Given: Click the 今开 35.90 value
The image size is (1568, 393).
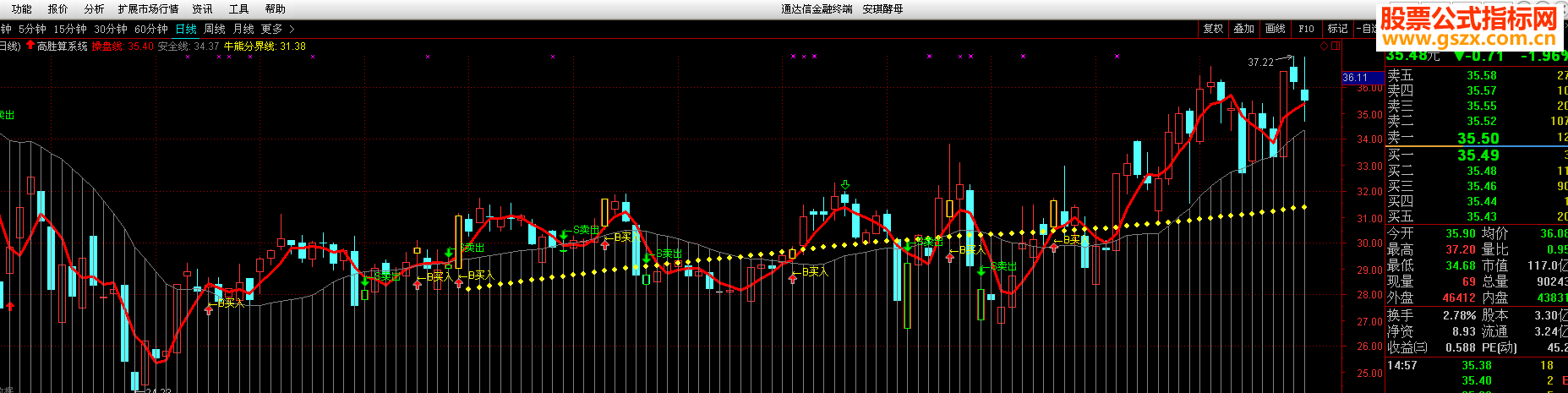Looking at the screenshot, I should [1461, 233].
